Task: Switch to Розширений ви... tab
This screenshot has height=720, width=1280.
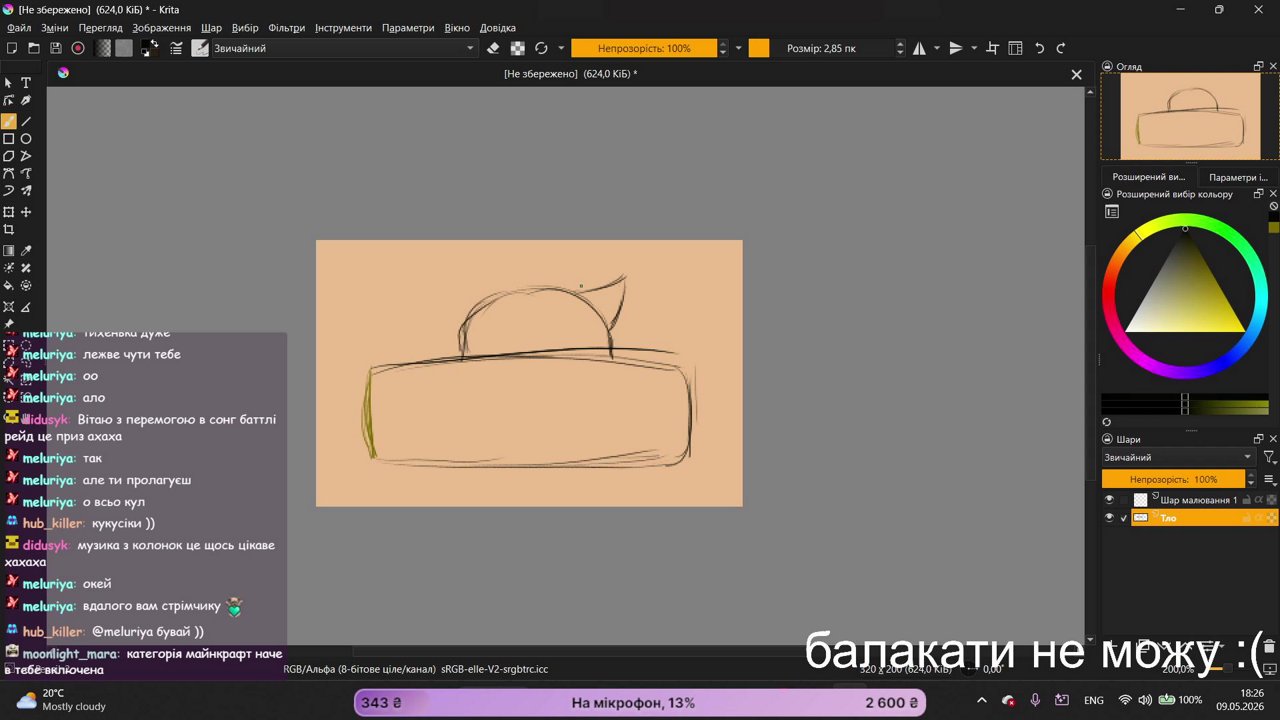Action: (x=1148, y=177)
